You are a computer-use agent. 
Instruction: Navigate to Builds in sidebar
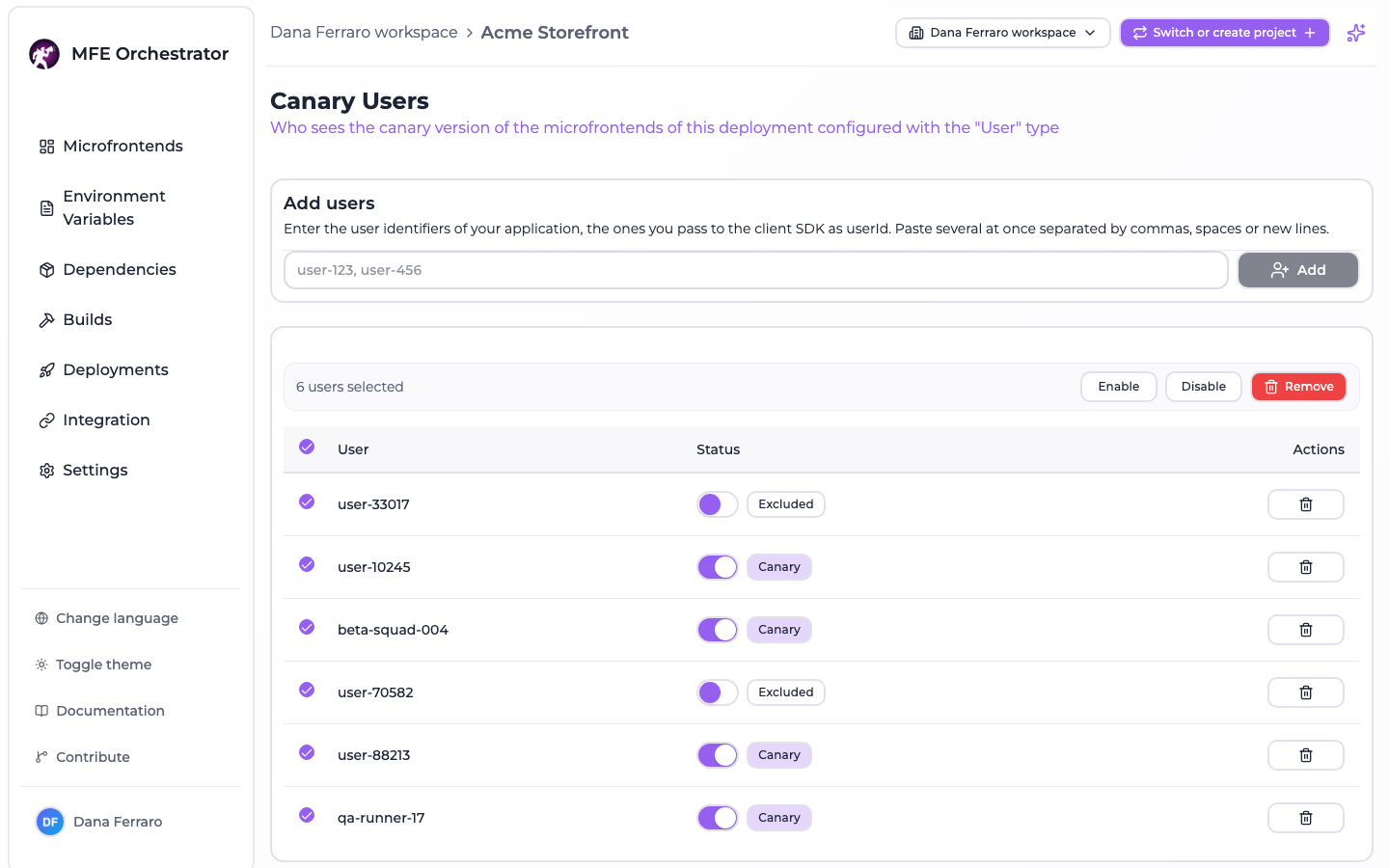pyautogui.click(x=131, y=319)
